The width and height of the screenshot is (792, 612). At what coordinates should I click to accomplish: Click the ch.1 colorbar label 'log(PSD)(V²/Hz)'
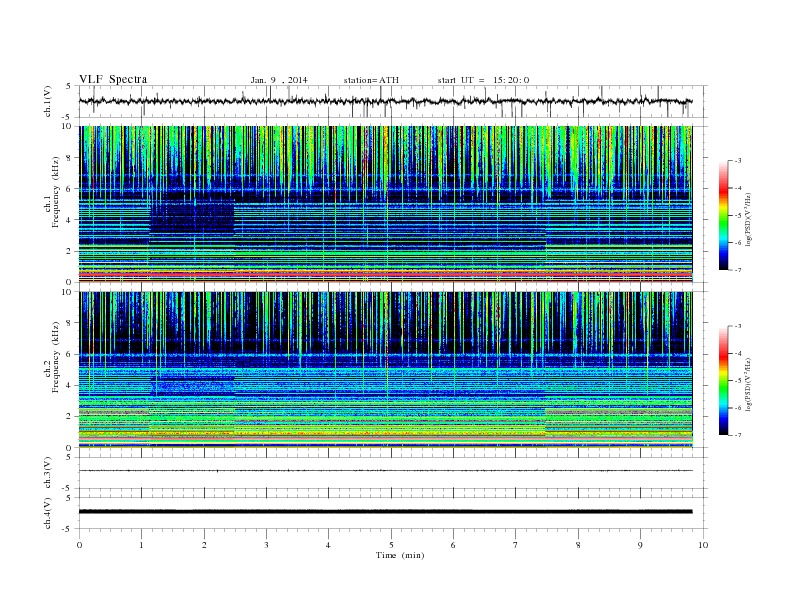(x=748, y=219)
